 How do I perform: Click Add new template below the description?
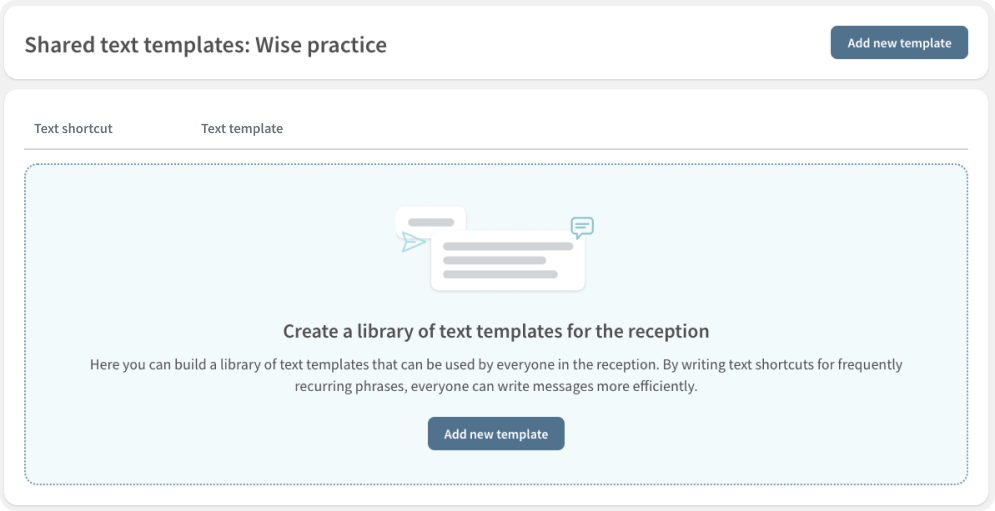tap(496, 434)
